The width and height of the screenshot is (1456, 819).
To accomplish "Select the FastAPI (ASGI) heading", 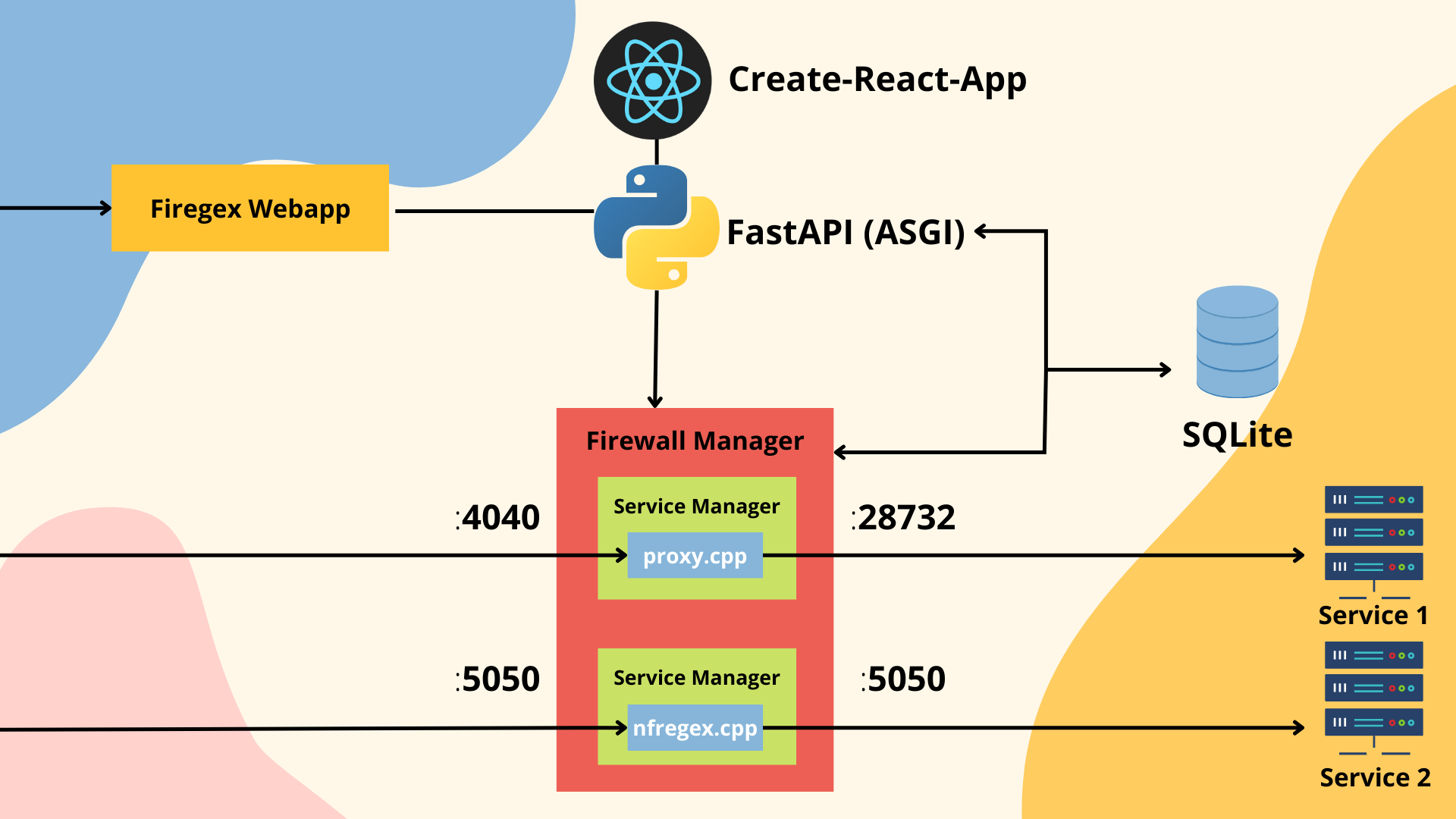I will tap(846, 231).
